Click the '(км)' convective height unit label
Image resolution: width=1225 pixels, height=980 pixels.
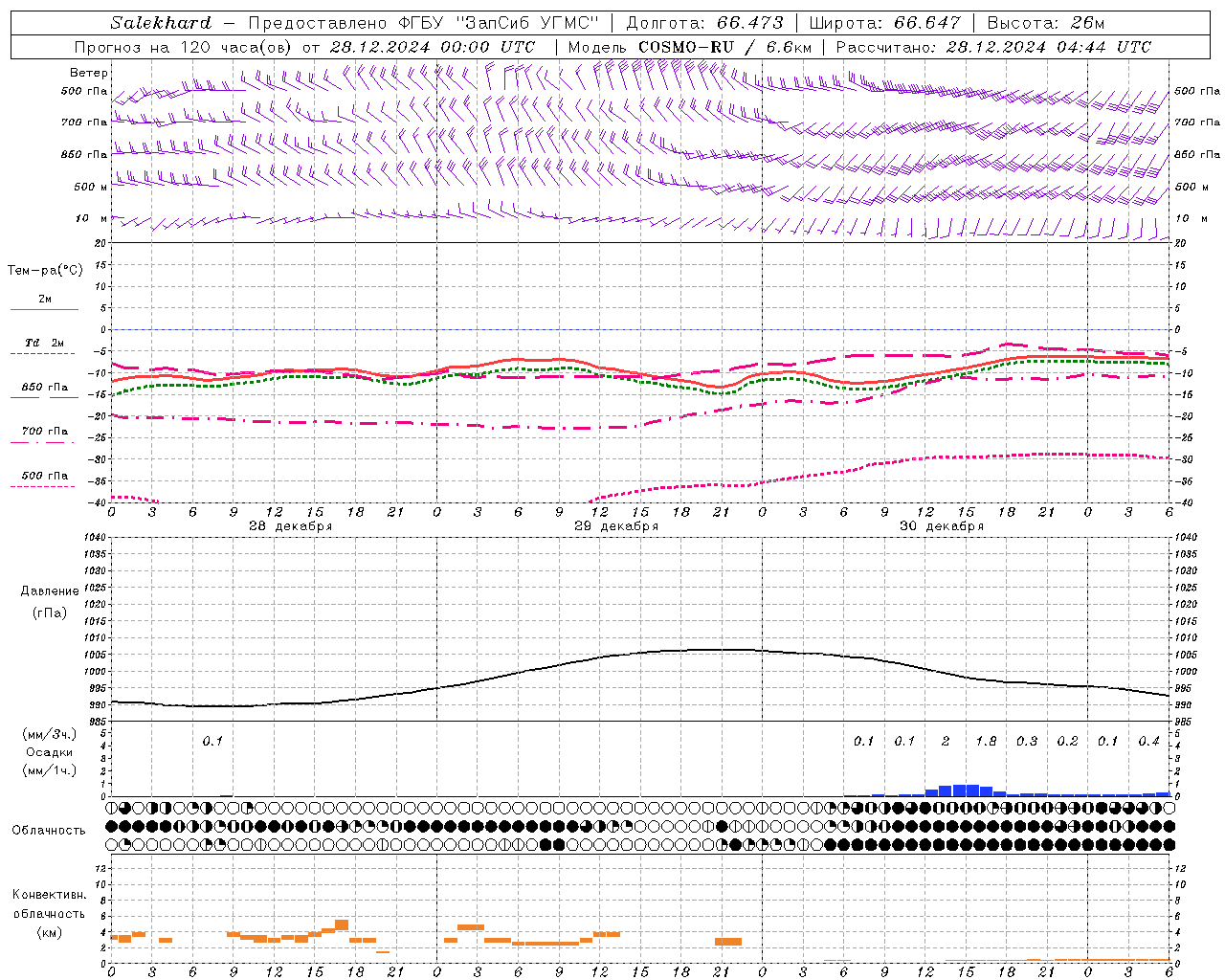coord(50,932)
